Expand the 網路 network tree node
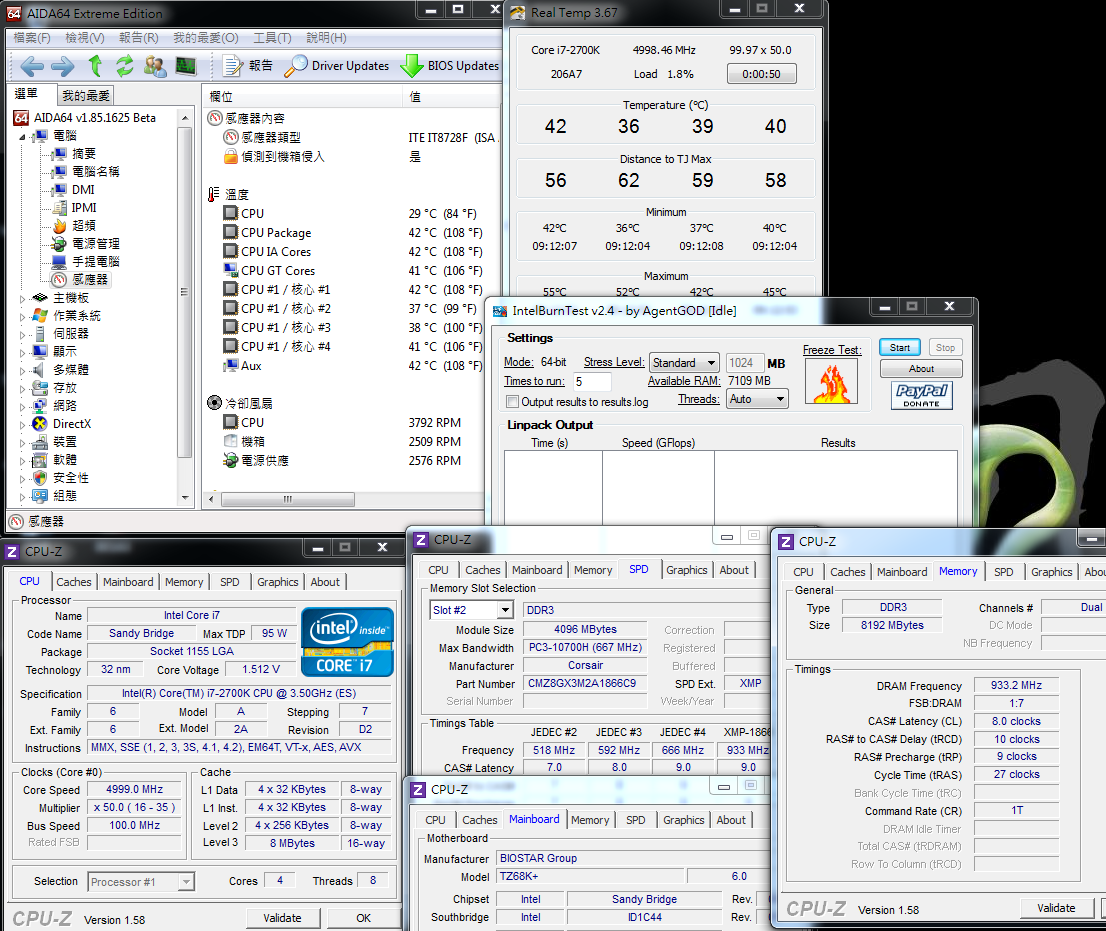This screenshot has width=1106, height=931. click(23, 407)
